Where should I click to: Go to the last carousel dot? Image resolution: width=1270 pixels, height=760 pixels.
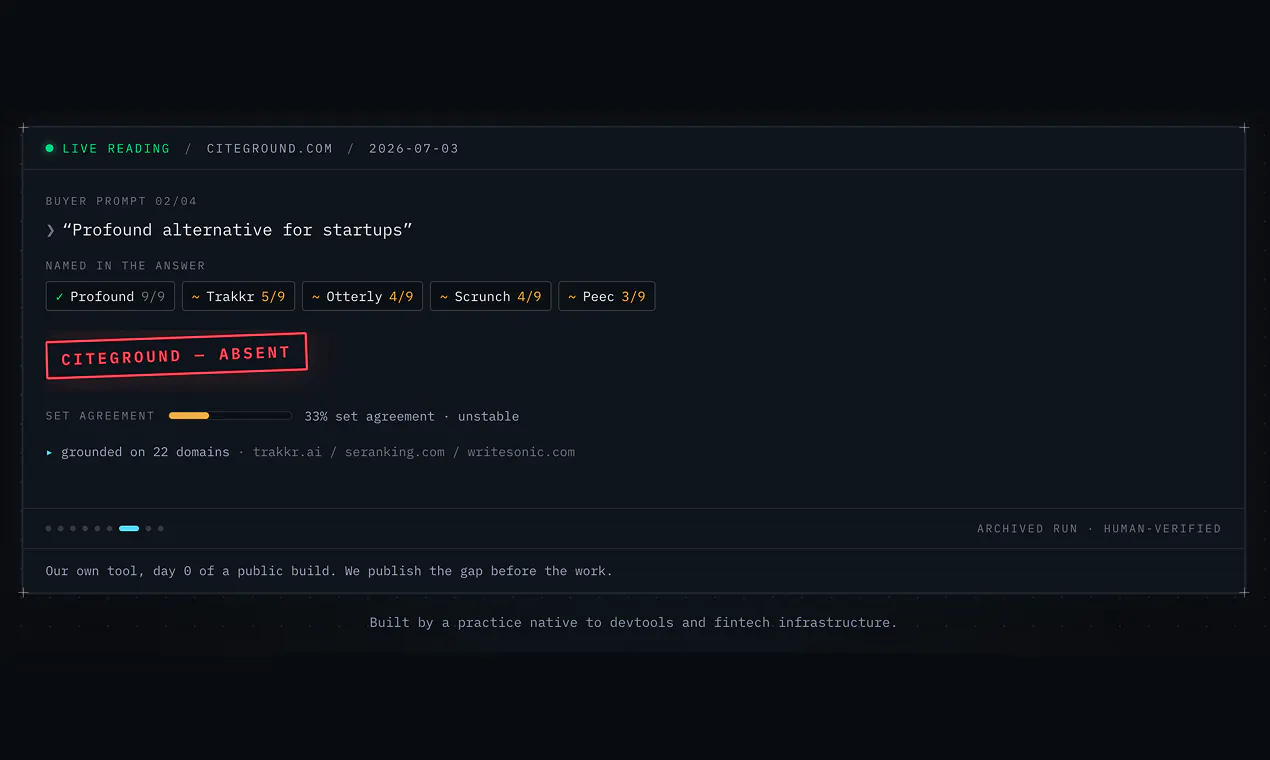coord(160,528)
